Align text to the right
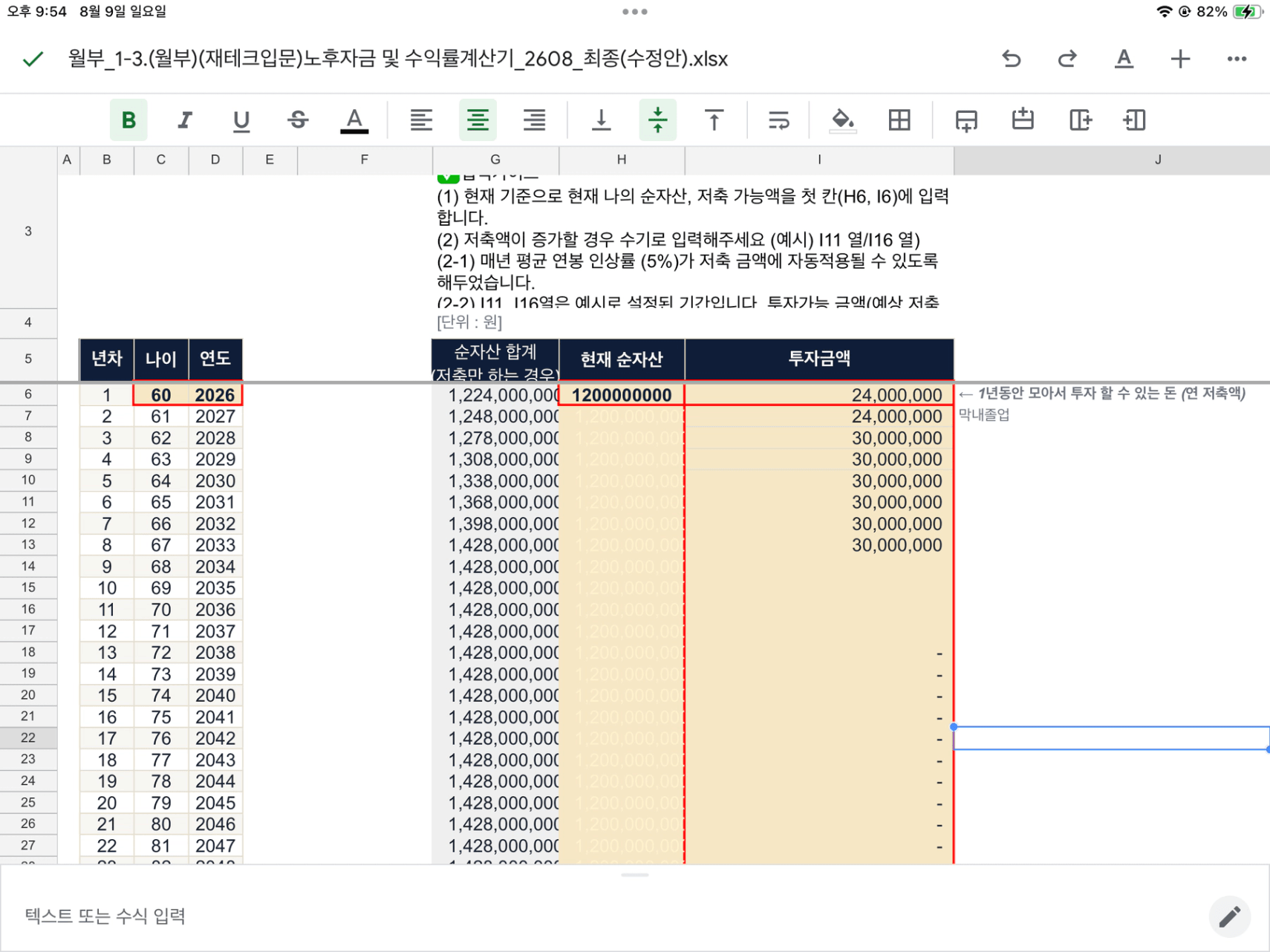The height and width of the screenshot is (952, 1270). point(534,120)
